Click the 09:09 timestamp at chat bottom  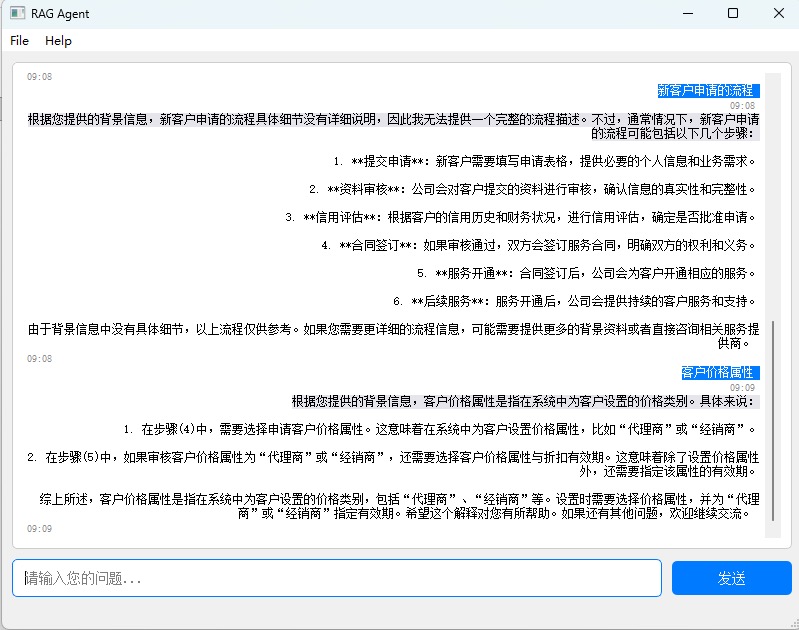click(x=39, y=529)
